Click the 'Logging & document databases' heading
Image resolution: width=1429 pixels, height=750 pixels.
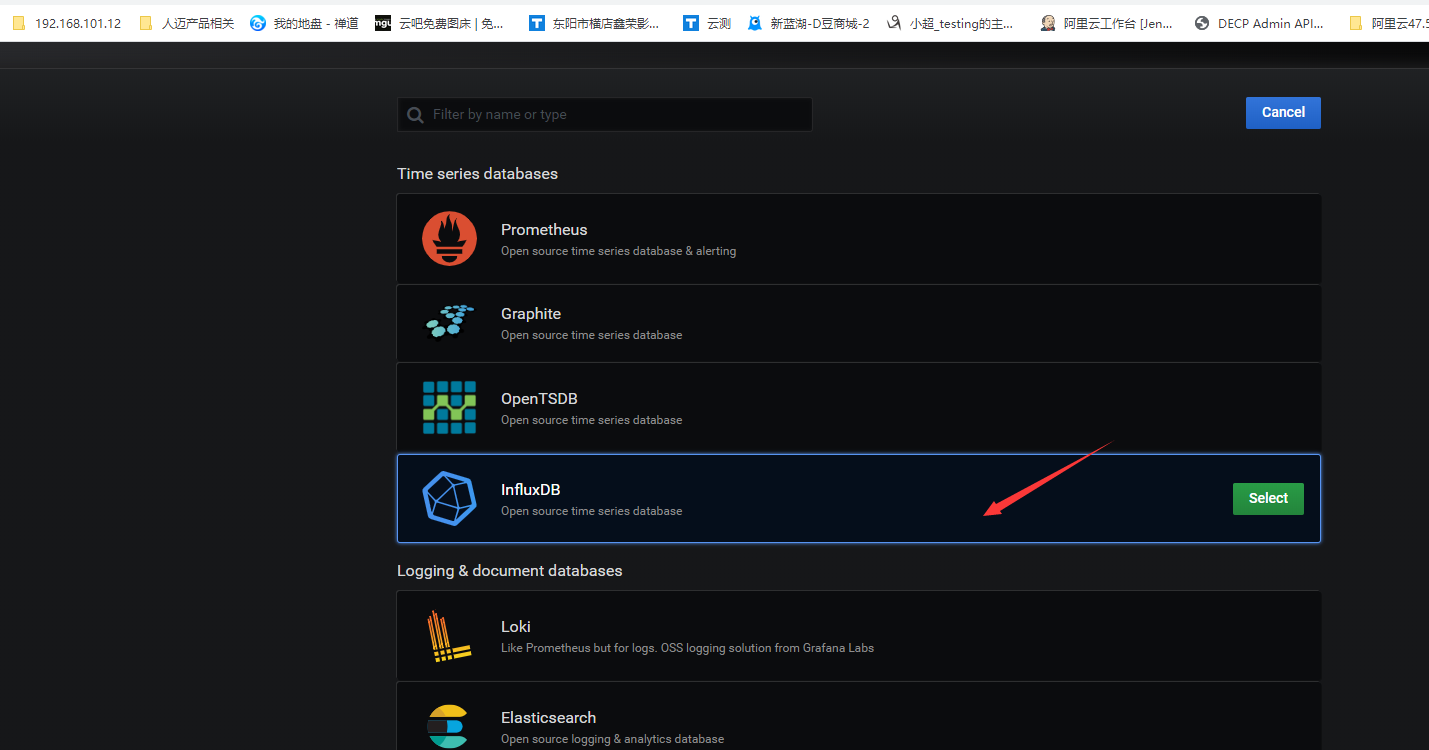[x=510, y=571]
